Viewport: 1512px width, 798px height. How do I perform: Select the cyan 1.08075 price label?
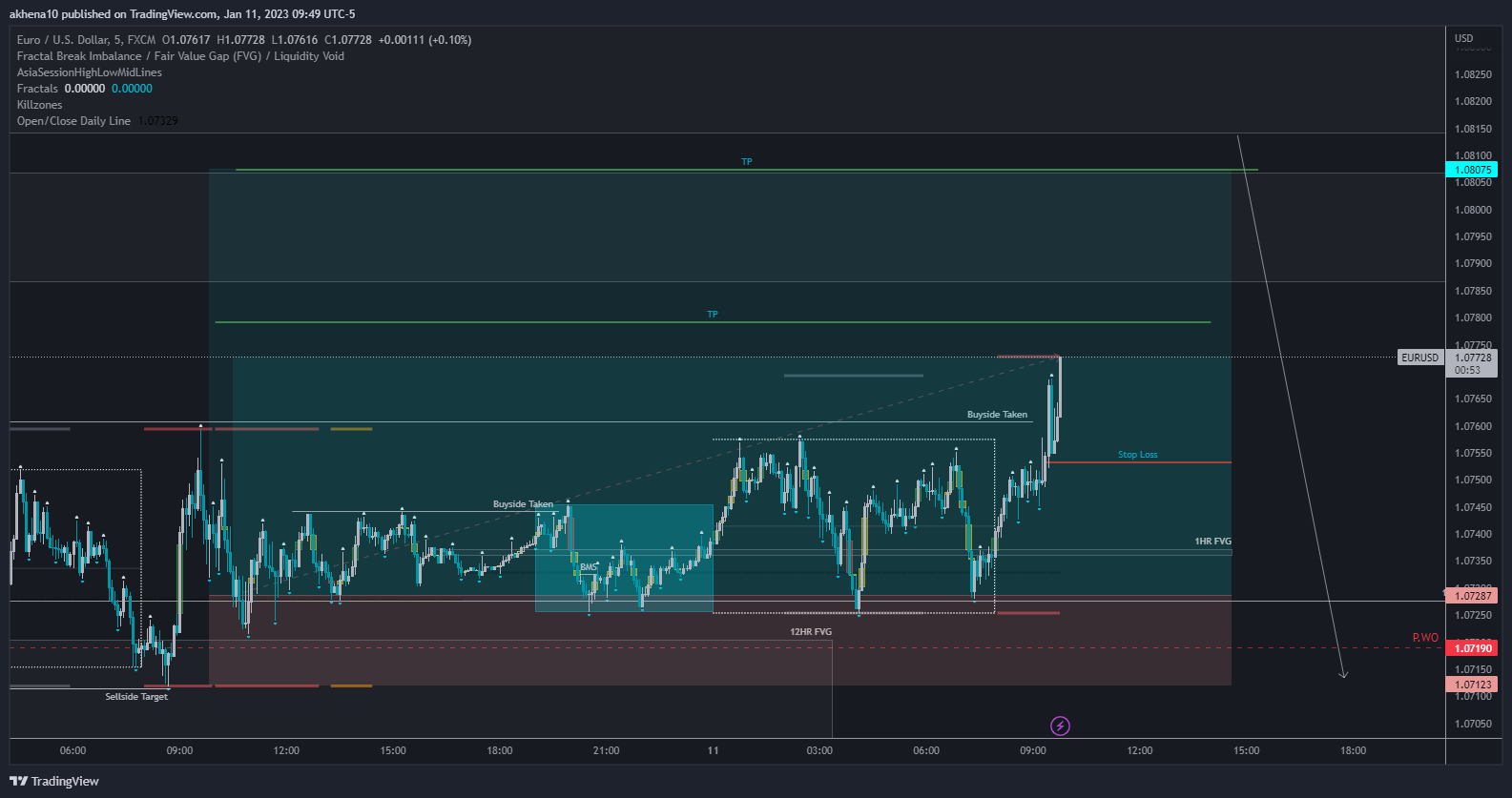(x=1472, y=170)
